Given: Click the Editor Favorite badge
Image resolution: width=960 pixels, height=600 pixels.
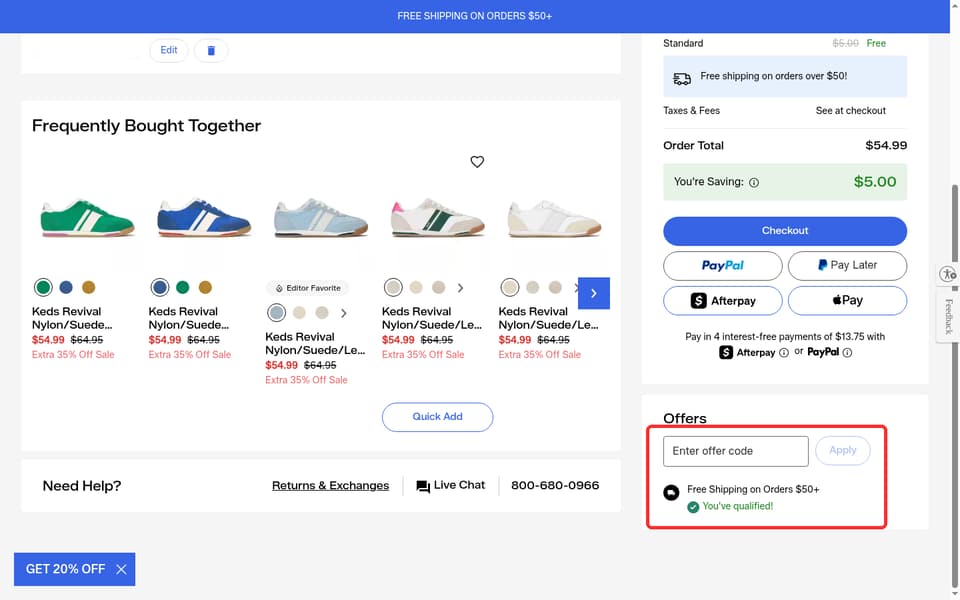Looking at the screenshot, I should coord(307,288).
